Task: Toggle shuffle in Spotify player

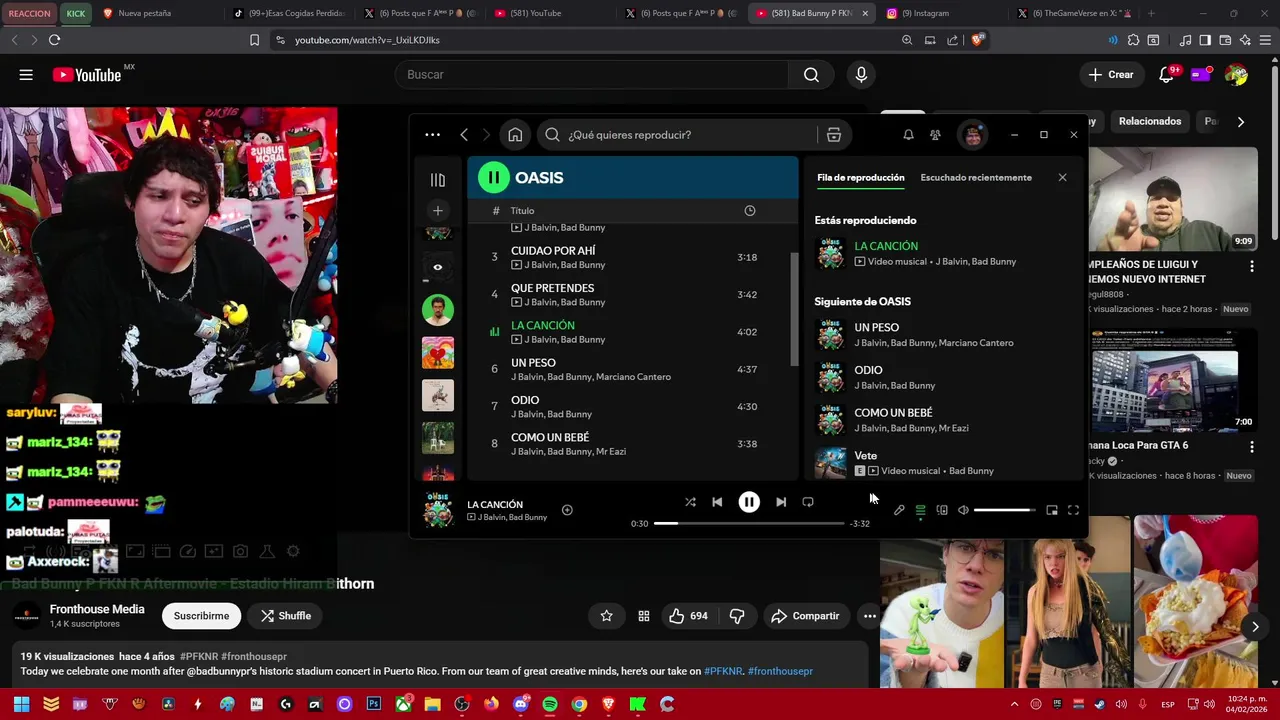Action: (690, 502)
